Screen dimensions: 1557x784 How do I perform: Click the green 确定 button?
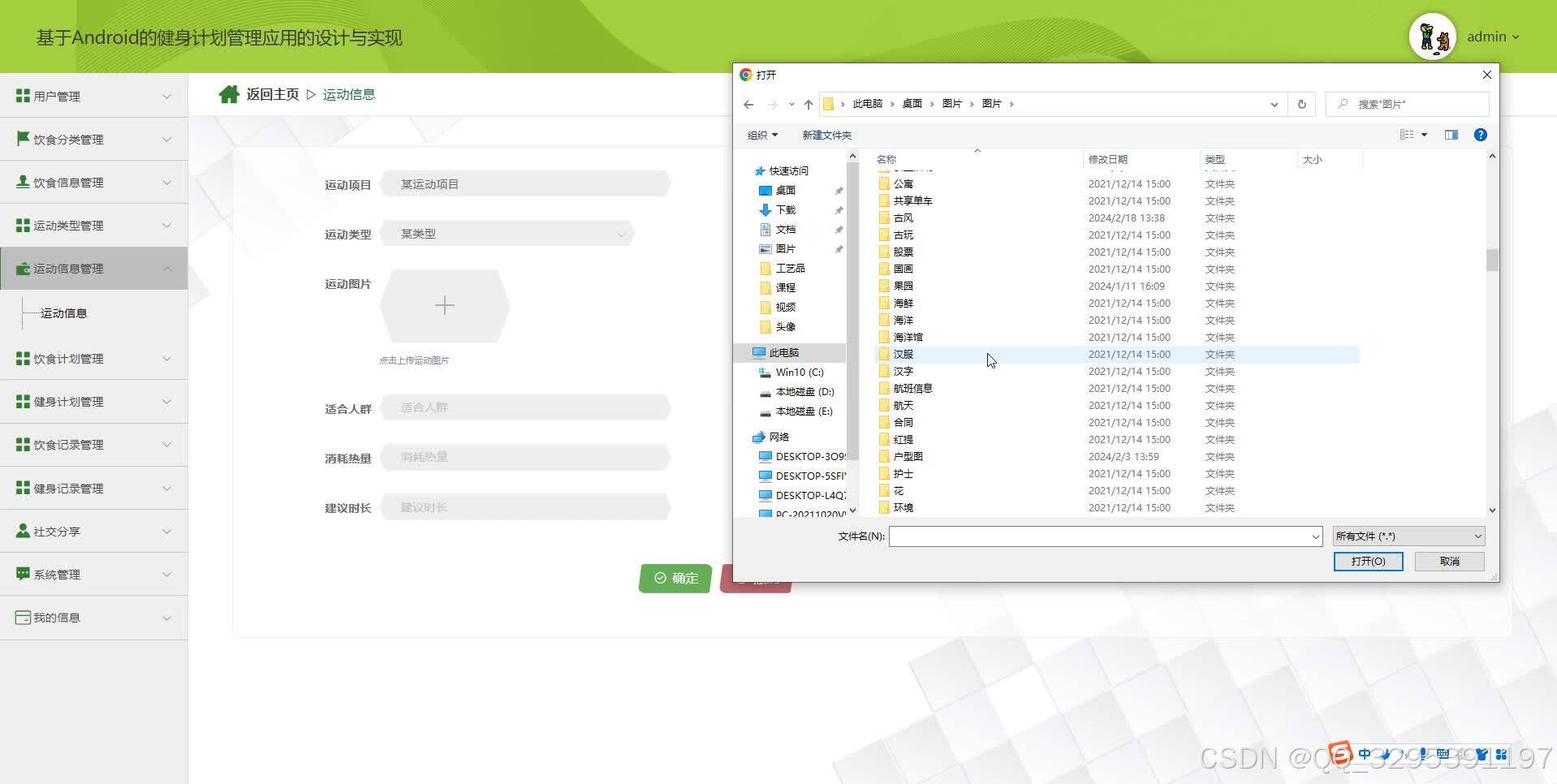(675, 578)
